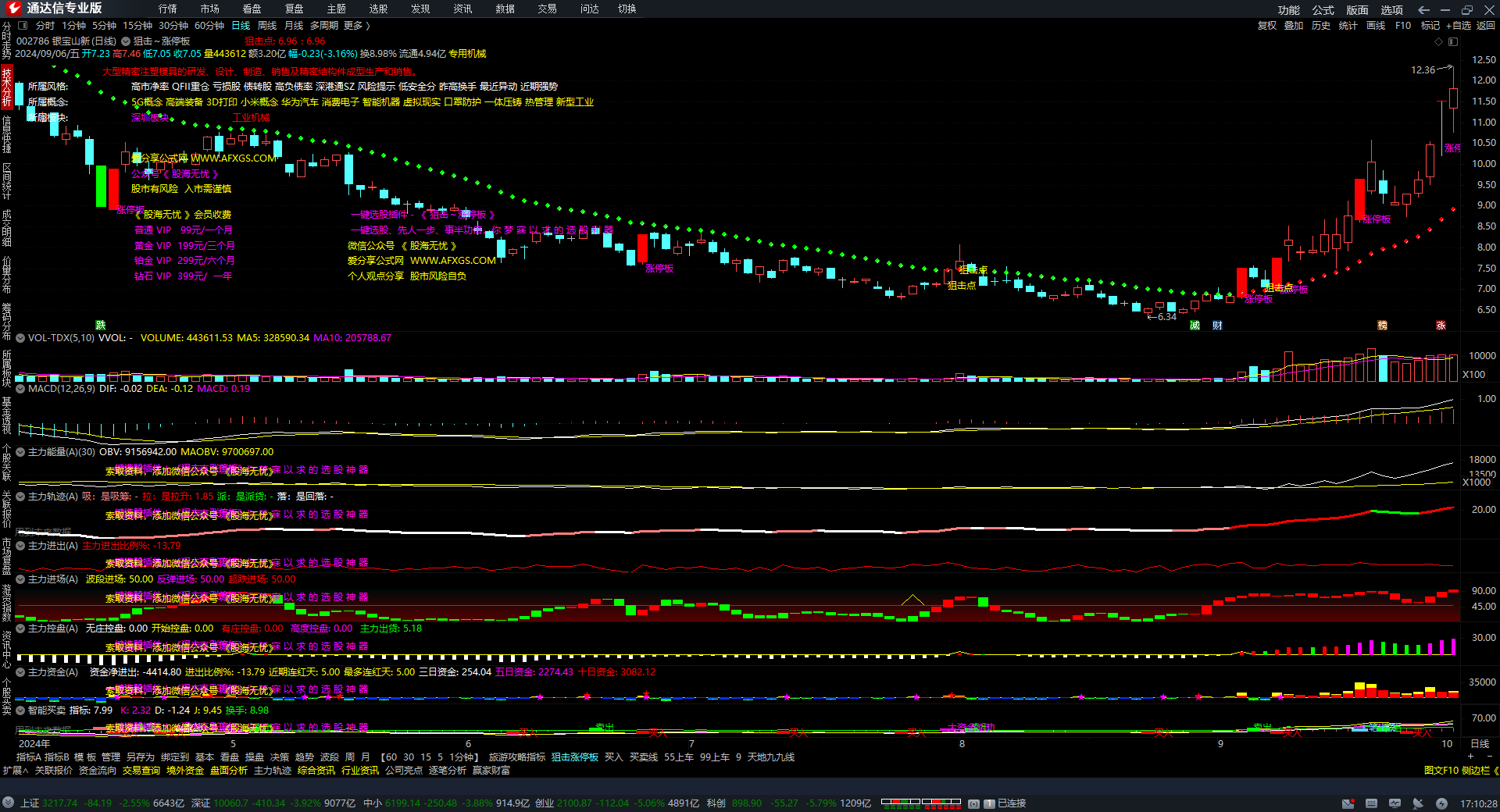
Task: Toggle the side panel icon near price axis
Action: pos(1452,42)
